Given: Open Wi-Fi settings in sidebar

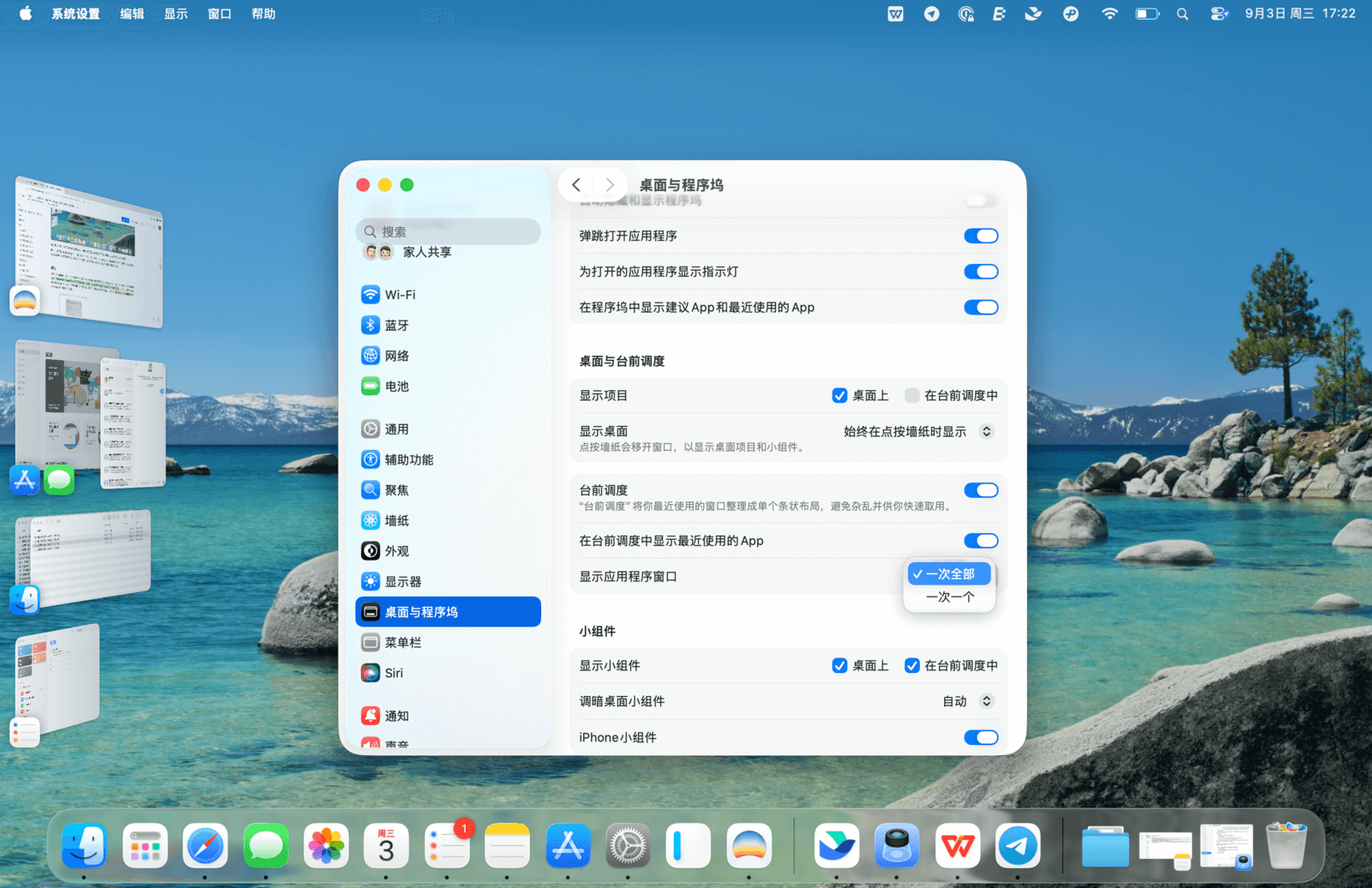Looking at the screenshot, I should click(400, 295).
